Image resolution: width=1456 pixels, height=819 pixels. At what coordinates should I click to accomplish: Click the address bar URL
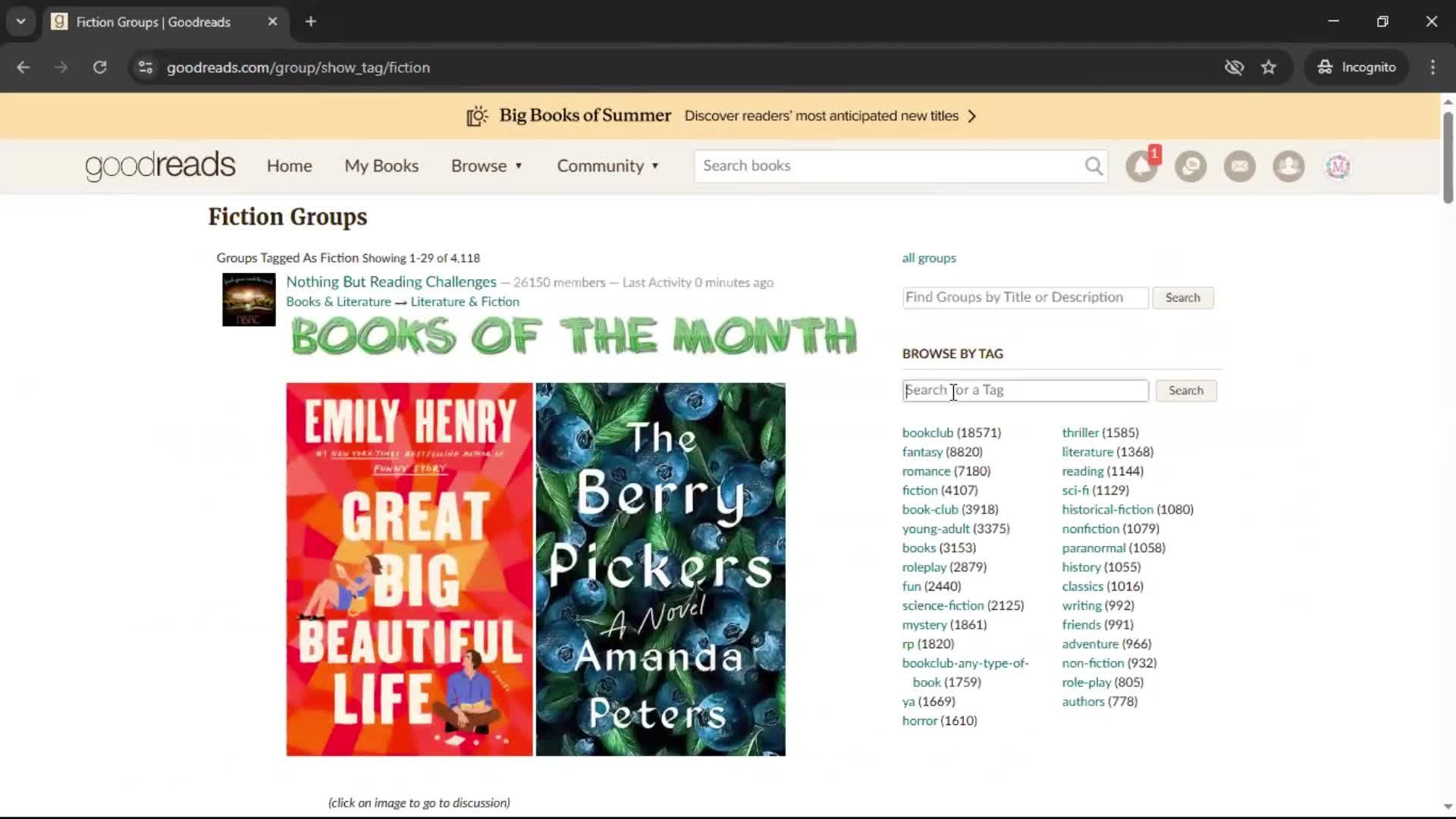(x=298, y=67)
